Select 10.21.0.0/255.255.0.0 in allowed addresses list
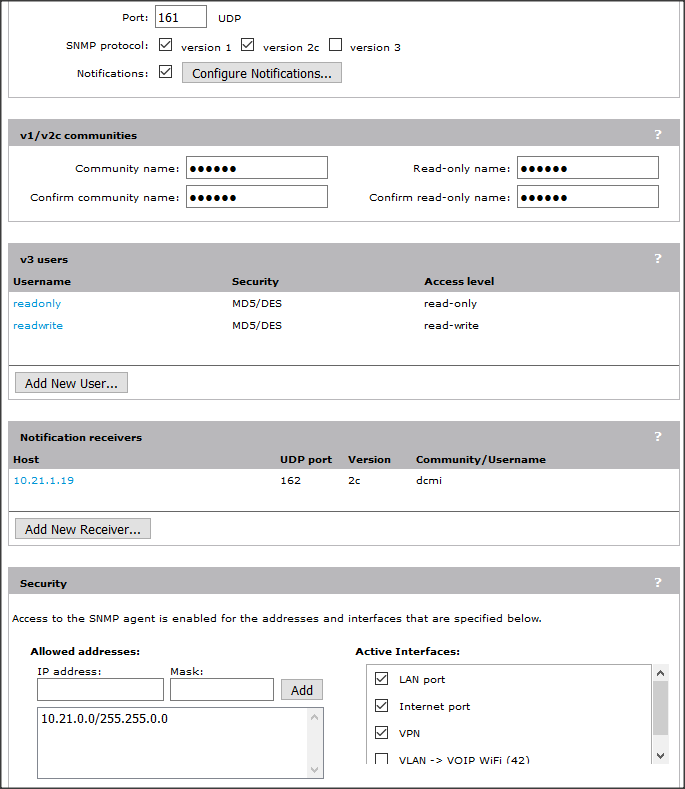Image resolution: width=685 pixels, height=789 pixels. click(x=104, y=719)
